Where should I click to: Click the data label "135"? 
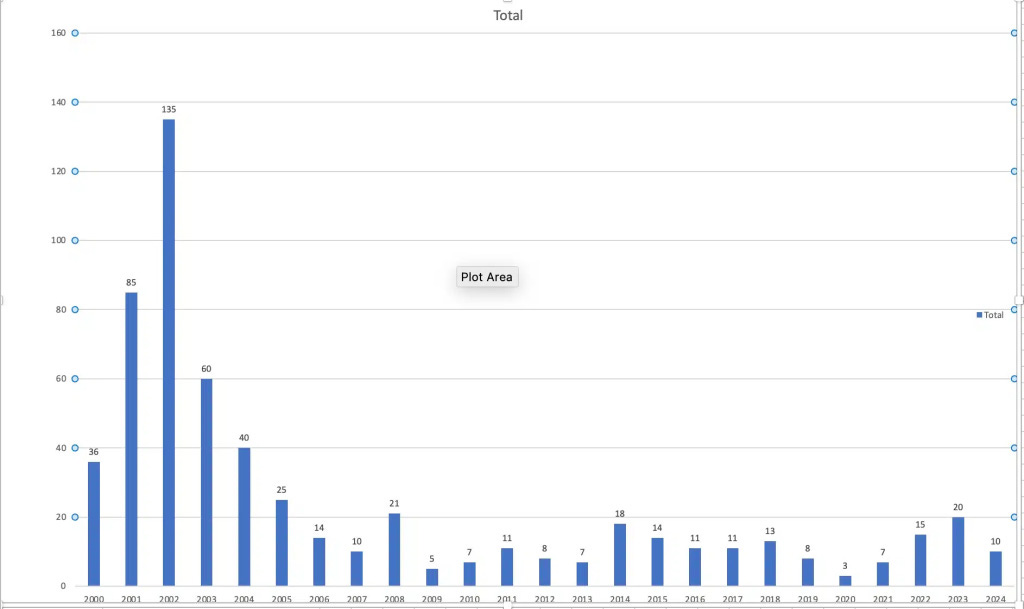point(169,109)
